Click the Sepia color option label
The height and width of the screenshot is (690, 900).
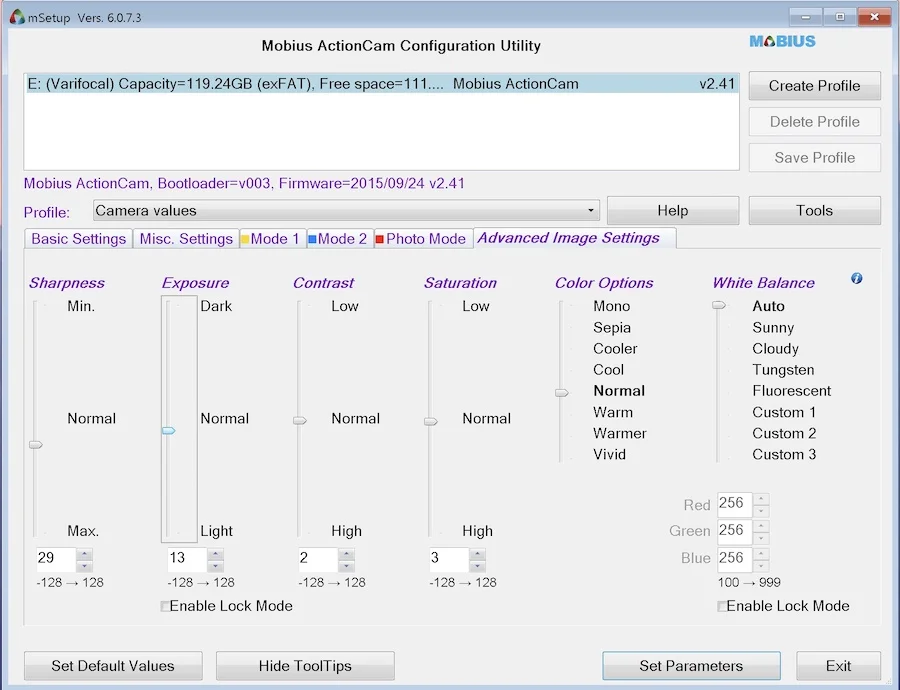pyautogui.click(x=612, y=328)
